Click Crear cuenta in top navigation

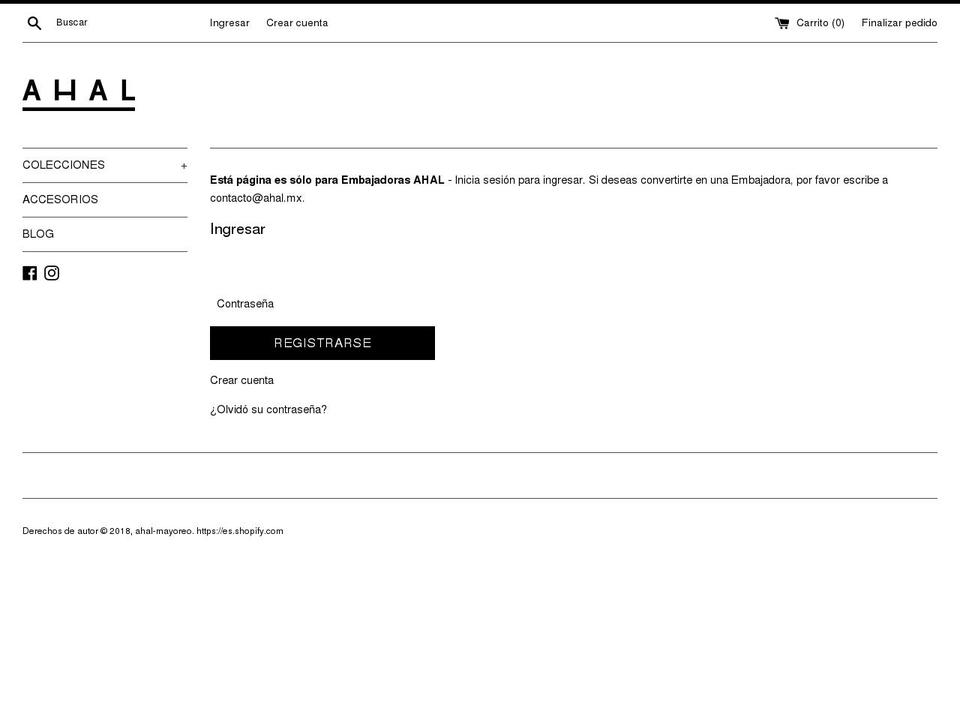click(x=297, y=23)
